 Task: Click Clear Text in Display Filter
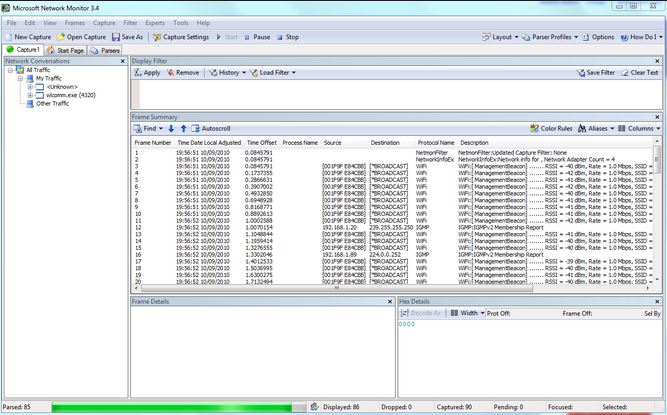click(640, 73)
